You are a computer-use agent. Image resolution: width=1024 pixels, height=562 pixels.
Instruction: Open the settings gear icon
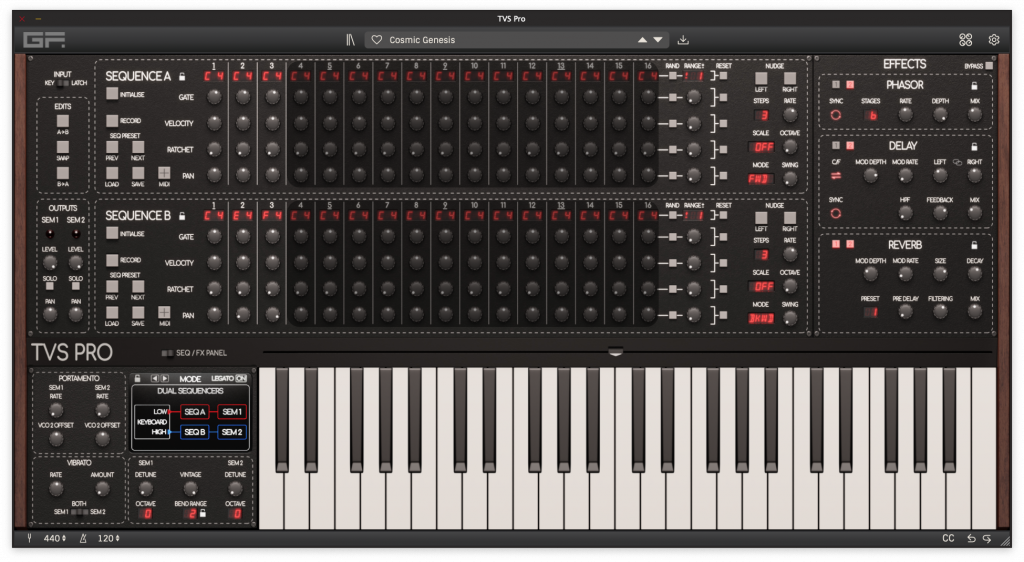[994, 40]
